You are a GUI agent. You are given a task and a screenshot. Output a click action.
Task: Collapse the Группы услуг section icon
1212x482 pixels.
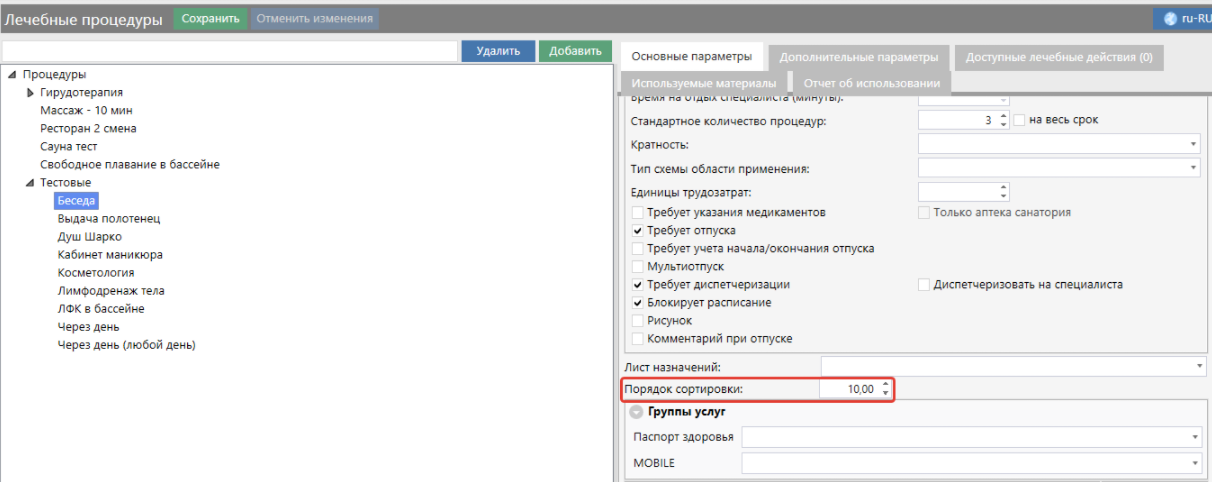pos(636,412)
